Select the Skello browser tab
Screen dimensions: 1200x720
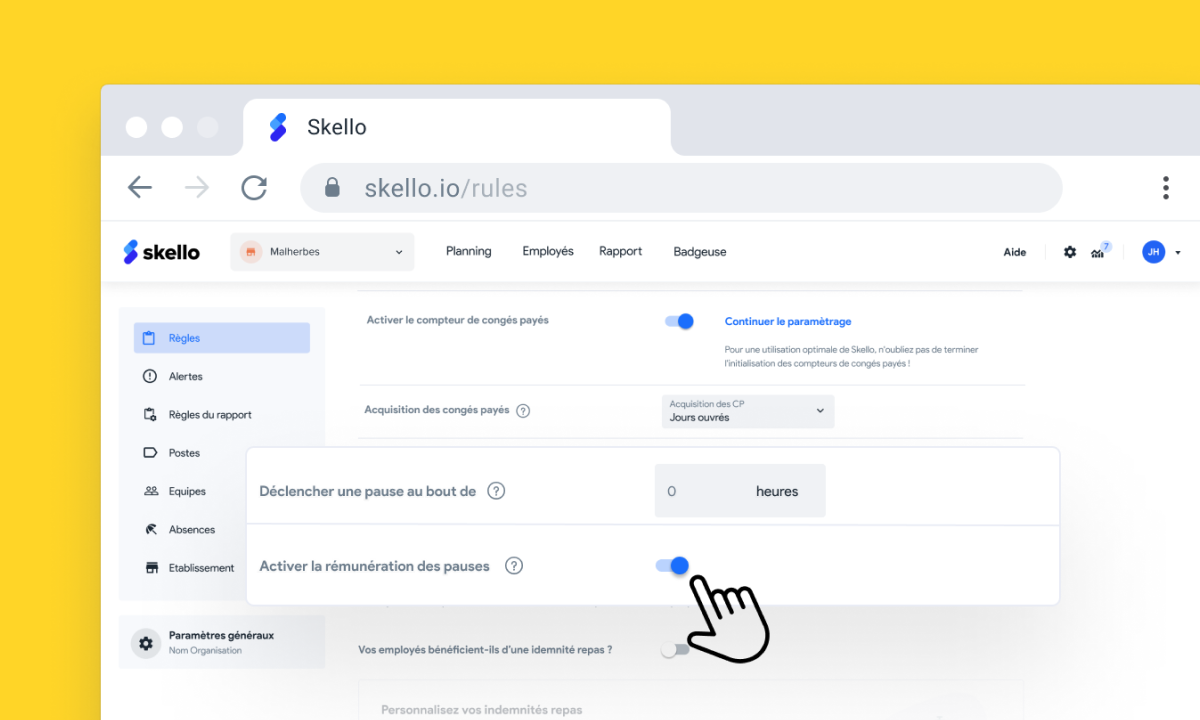(456, 127)
